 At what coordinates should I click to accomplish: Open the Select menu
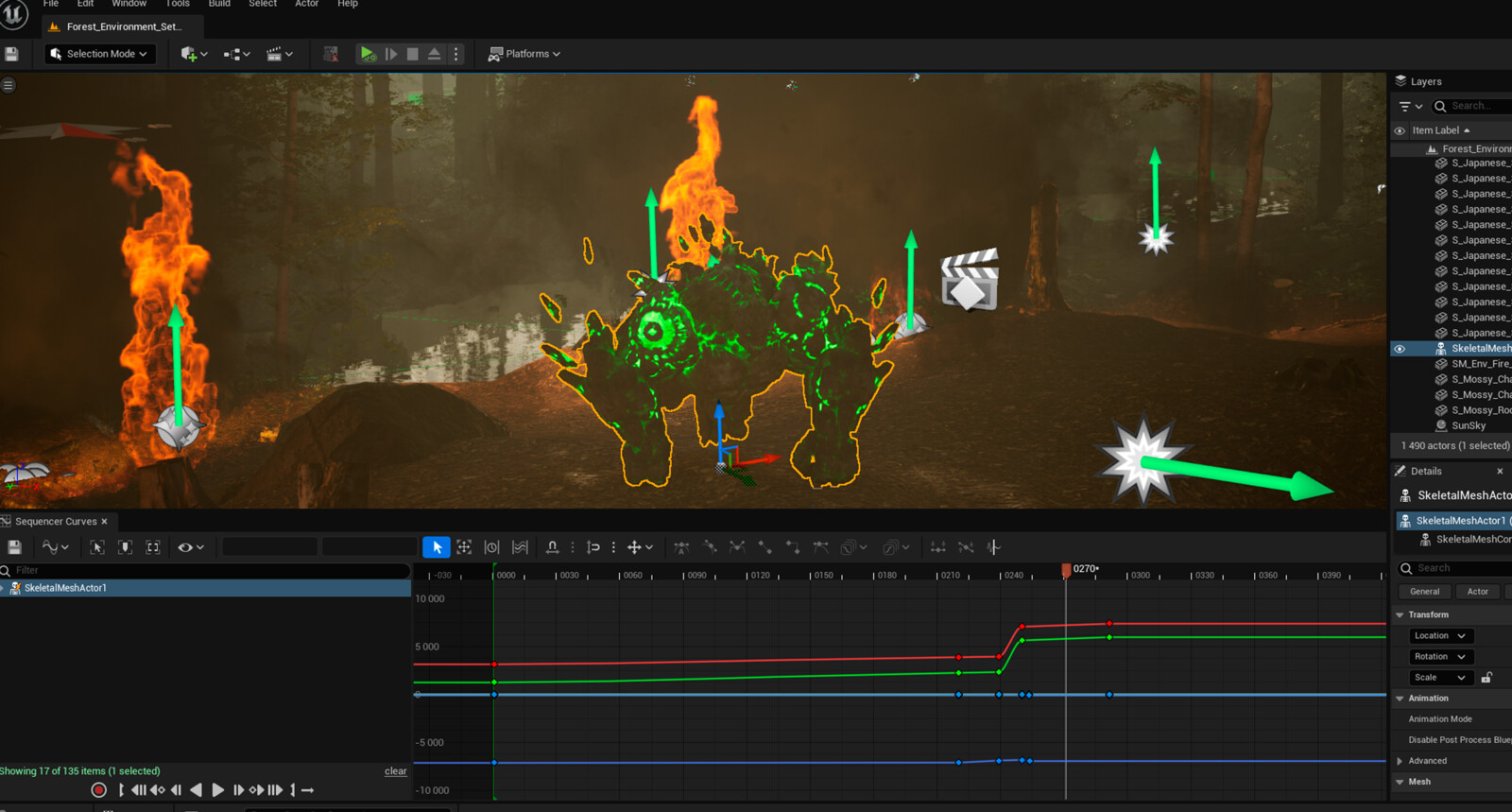pyautogui.click(x=263, y=4)
